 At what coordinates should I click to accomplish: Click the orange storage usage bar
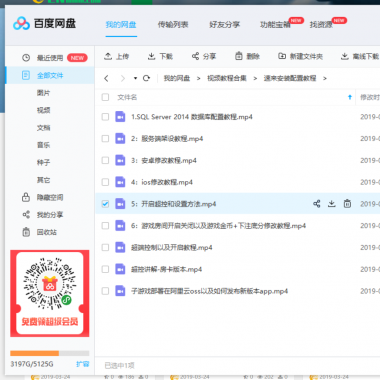tap(34, 353)
